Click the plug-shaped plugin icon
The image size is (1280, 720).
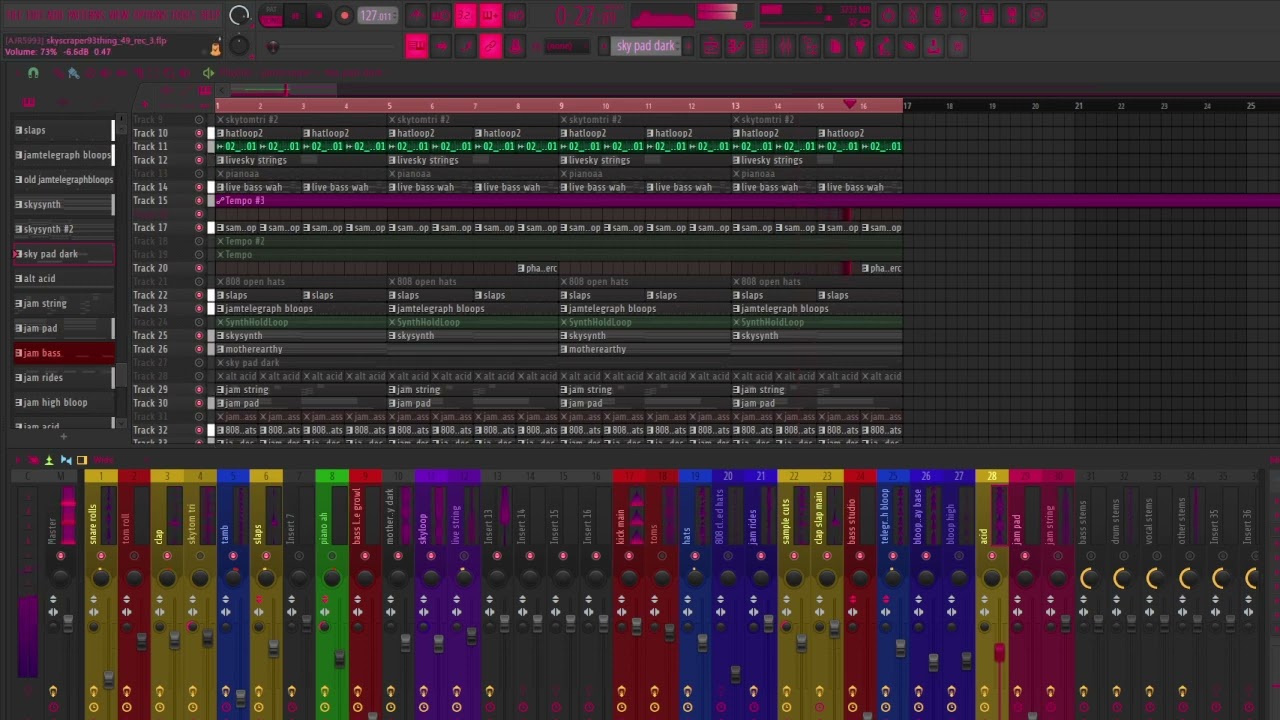click(x=859, y=46)
